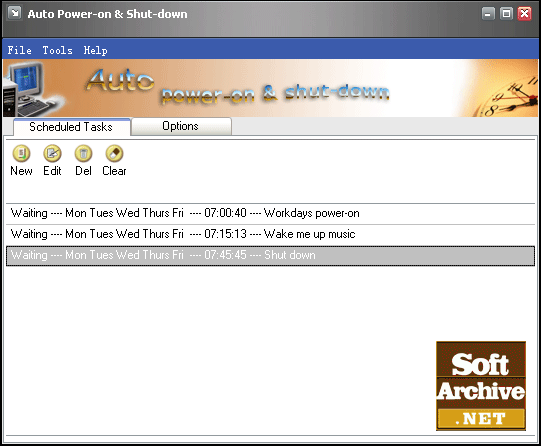Minimize the Auto Power-on window
Screen dimensions: 541x446
(x=488, y=14)
